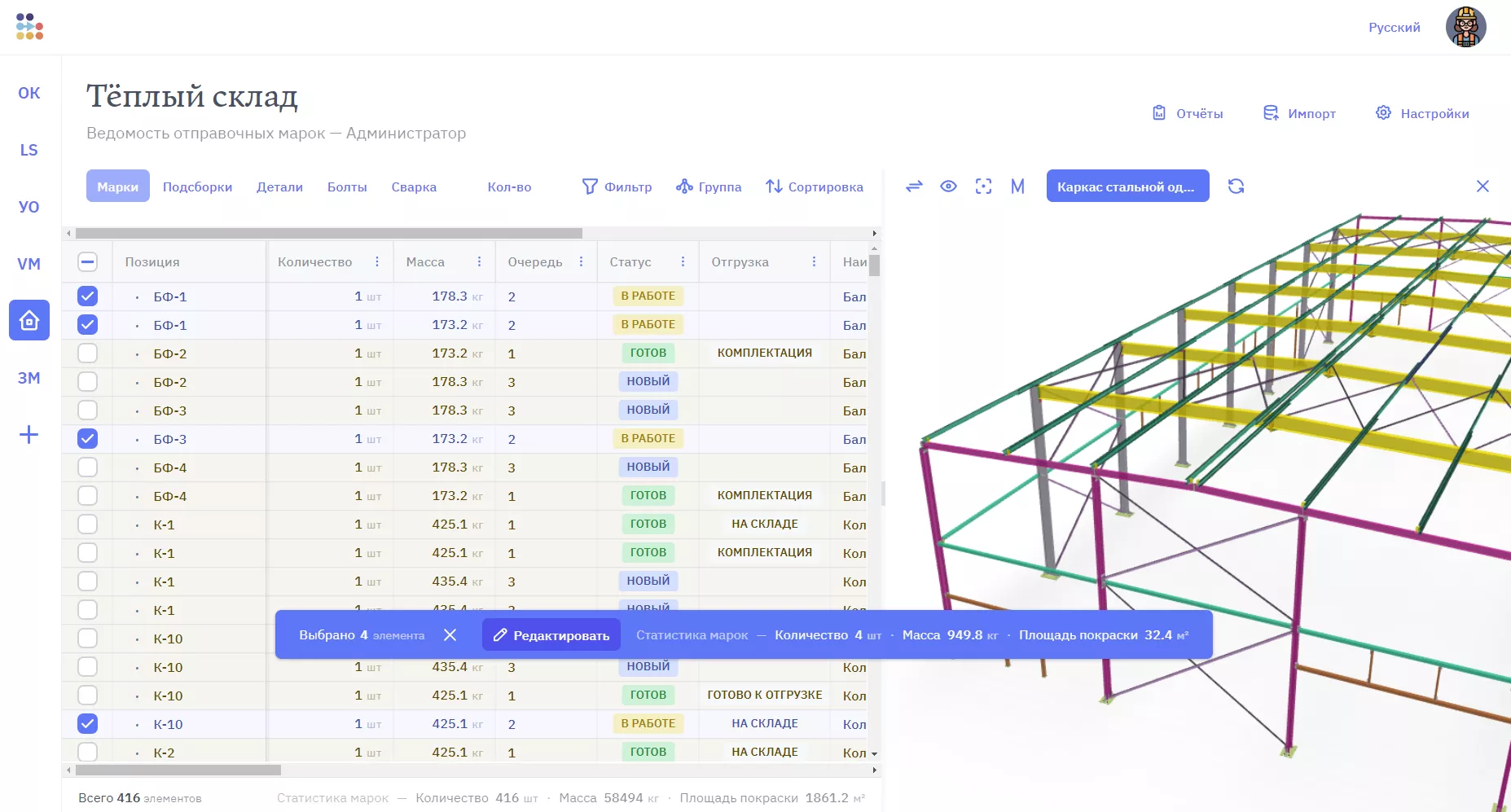The height and width of the screenshot is (812, 1511).
Task: Clear selection with X in selection bar
Action: (450, 634)
